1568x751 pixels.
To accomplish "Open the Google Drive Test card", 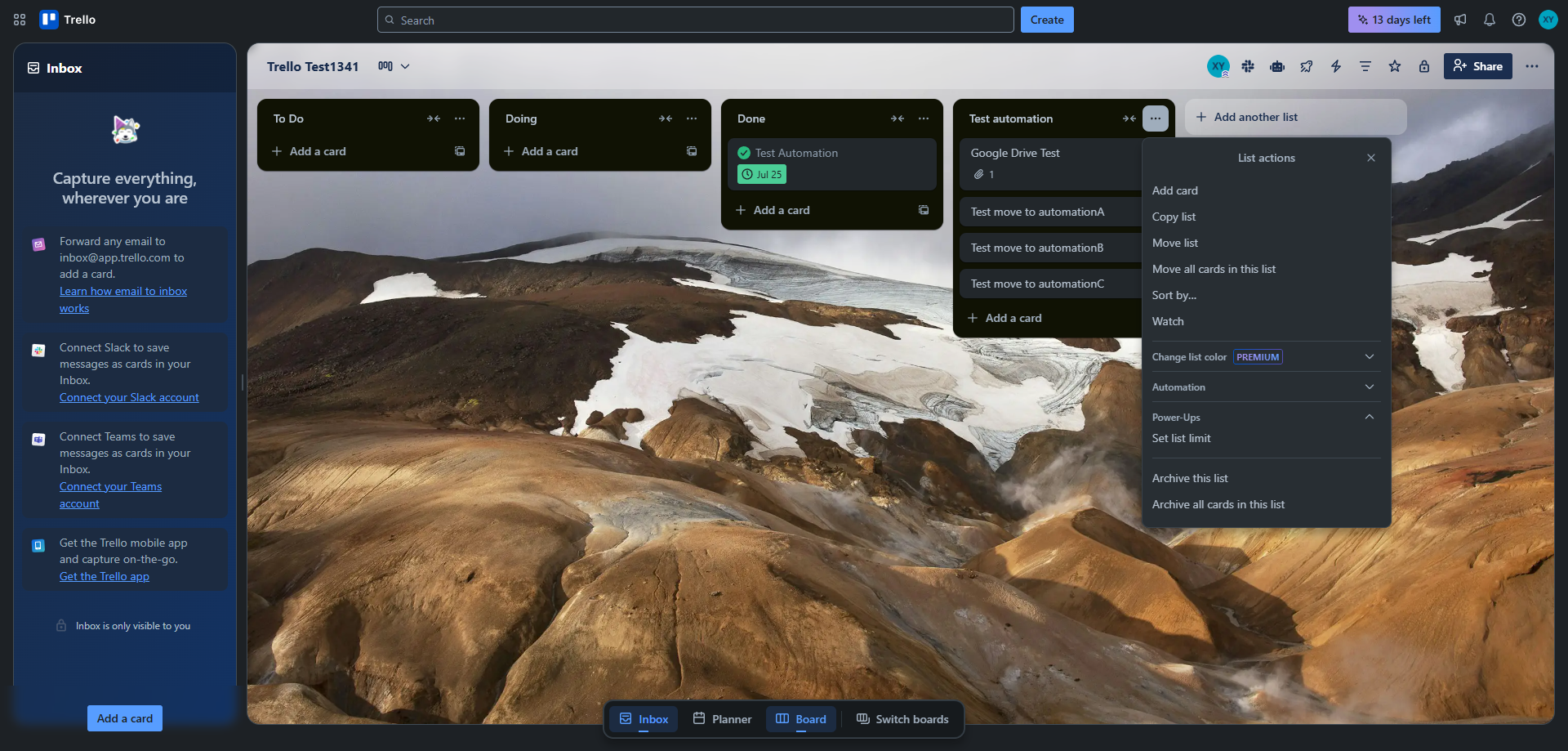I will [1051, 164].
